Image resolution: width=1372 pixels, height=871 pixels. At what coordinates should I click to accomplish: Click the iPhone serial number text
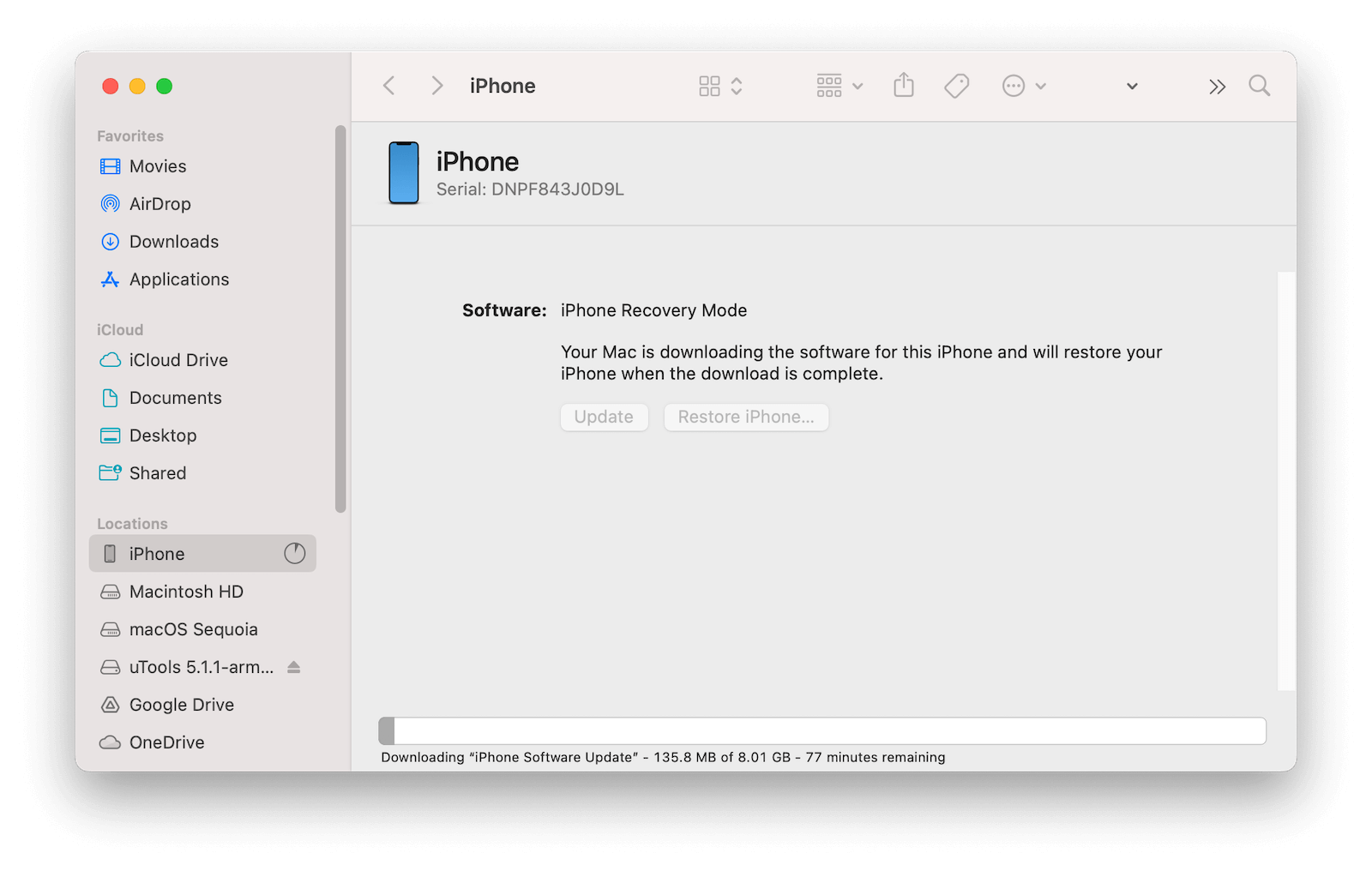pos(530,189)
